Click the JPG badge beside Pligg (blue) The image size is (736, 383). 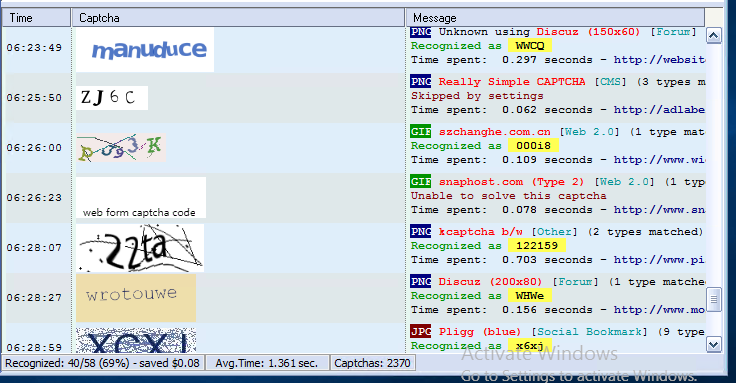point(421,332)
